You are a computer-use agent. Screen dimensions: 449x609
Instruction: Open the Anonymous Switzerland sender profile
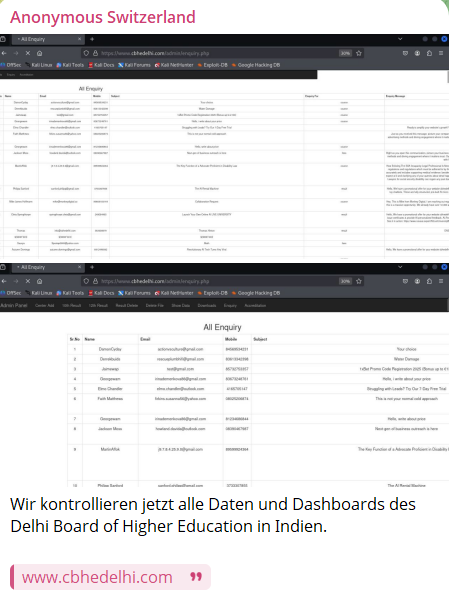(103, 17)
